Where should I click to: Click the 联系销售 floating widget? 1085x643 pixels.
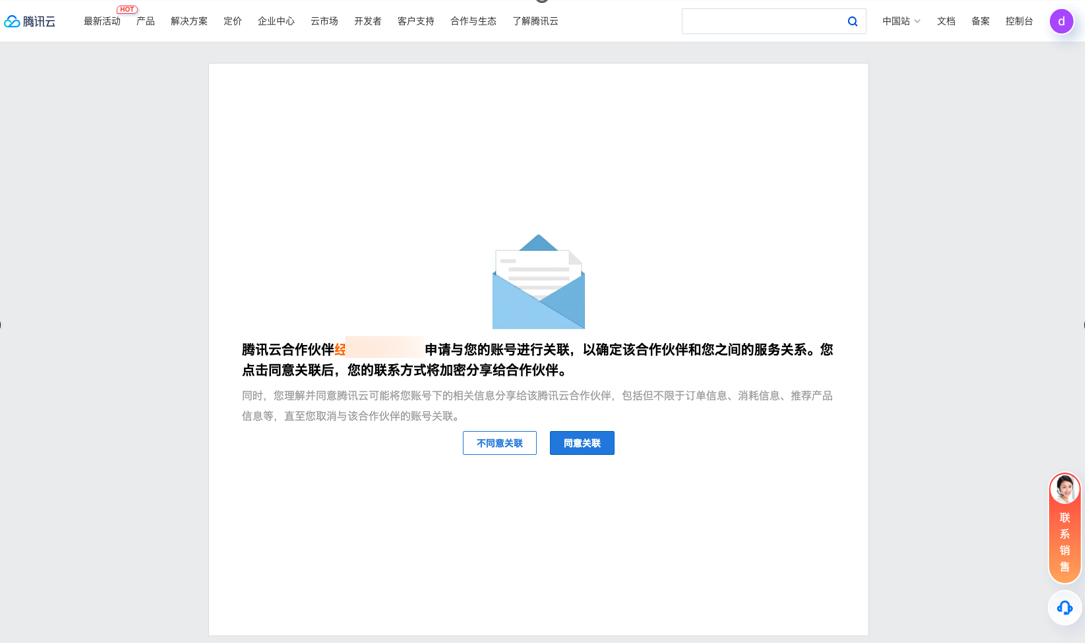coord(1064,527)
